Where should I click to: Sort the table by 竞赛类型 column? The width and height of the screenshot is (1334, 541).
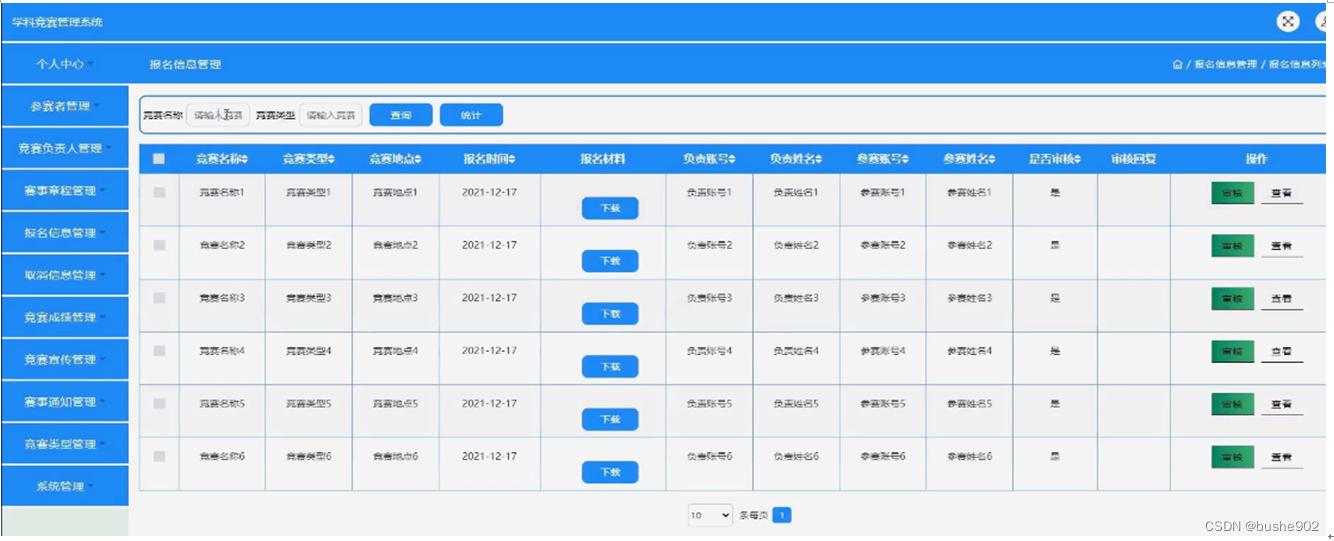309,159
